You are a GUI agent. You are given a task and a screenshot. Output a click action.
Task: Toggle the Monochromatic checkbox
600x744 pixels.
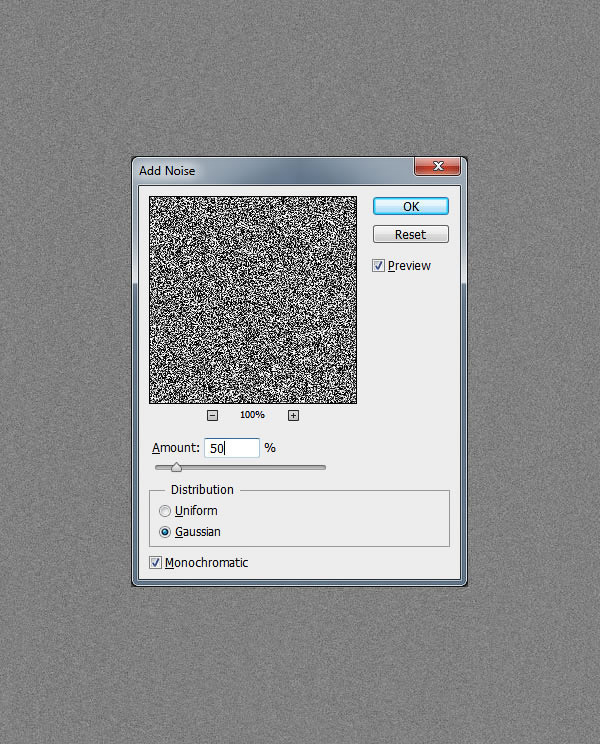click(155, 563)
